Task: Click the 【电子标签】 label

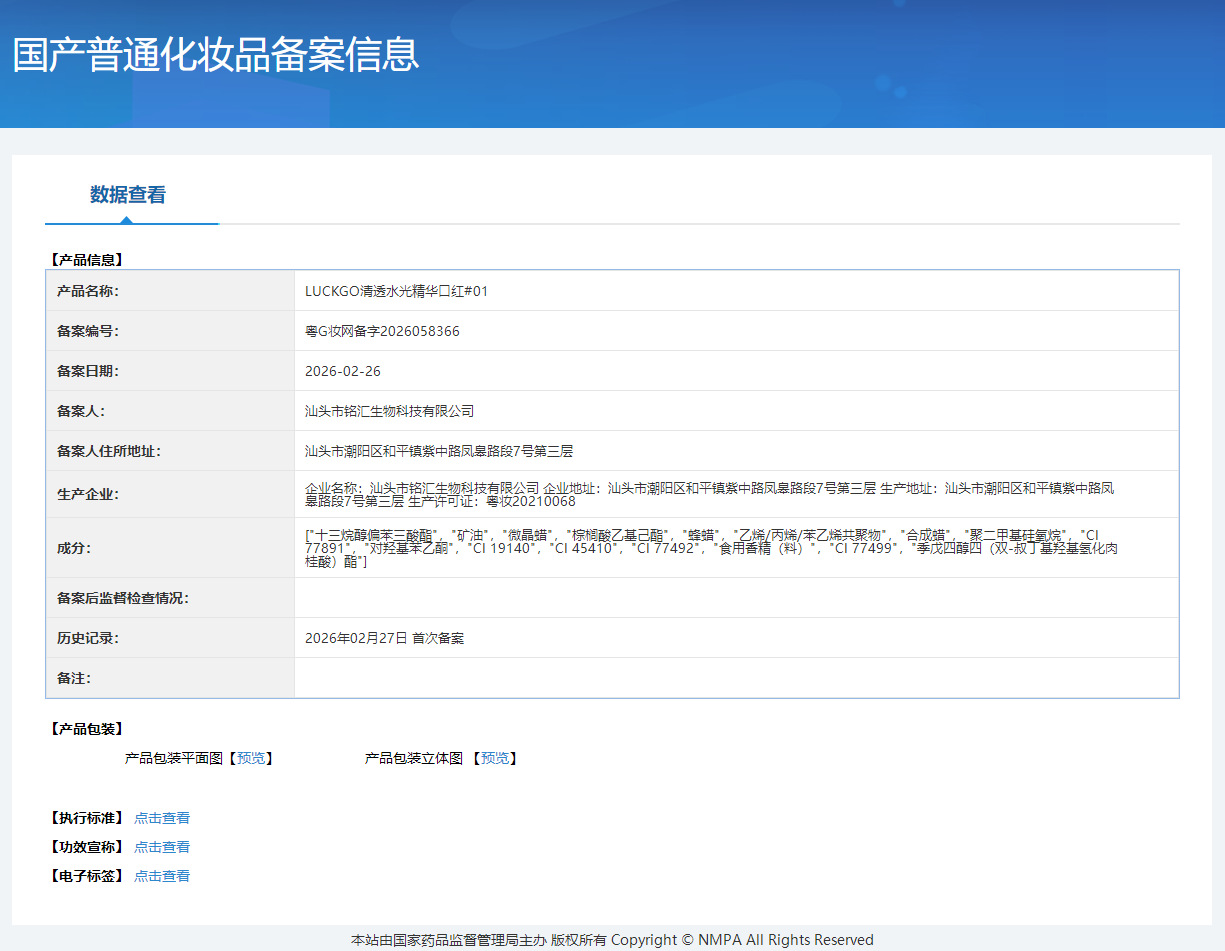Action: pos(87,876)
